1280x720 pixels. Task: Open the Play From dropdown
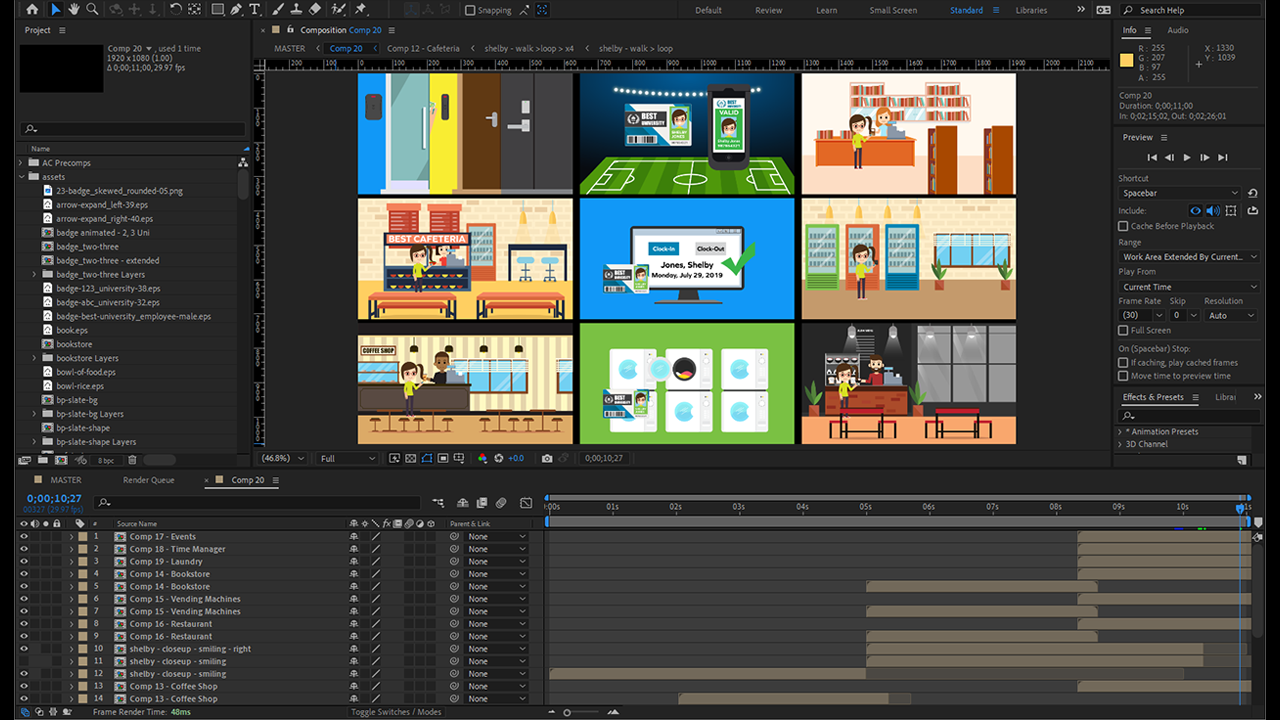(1188, 287)
